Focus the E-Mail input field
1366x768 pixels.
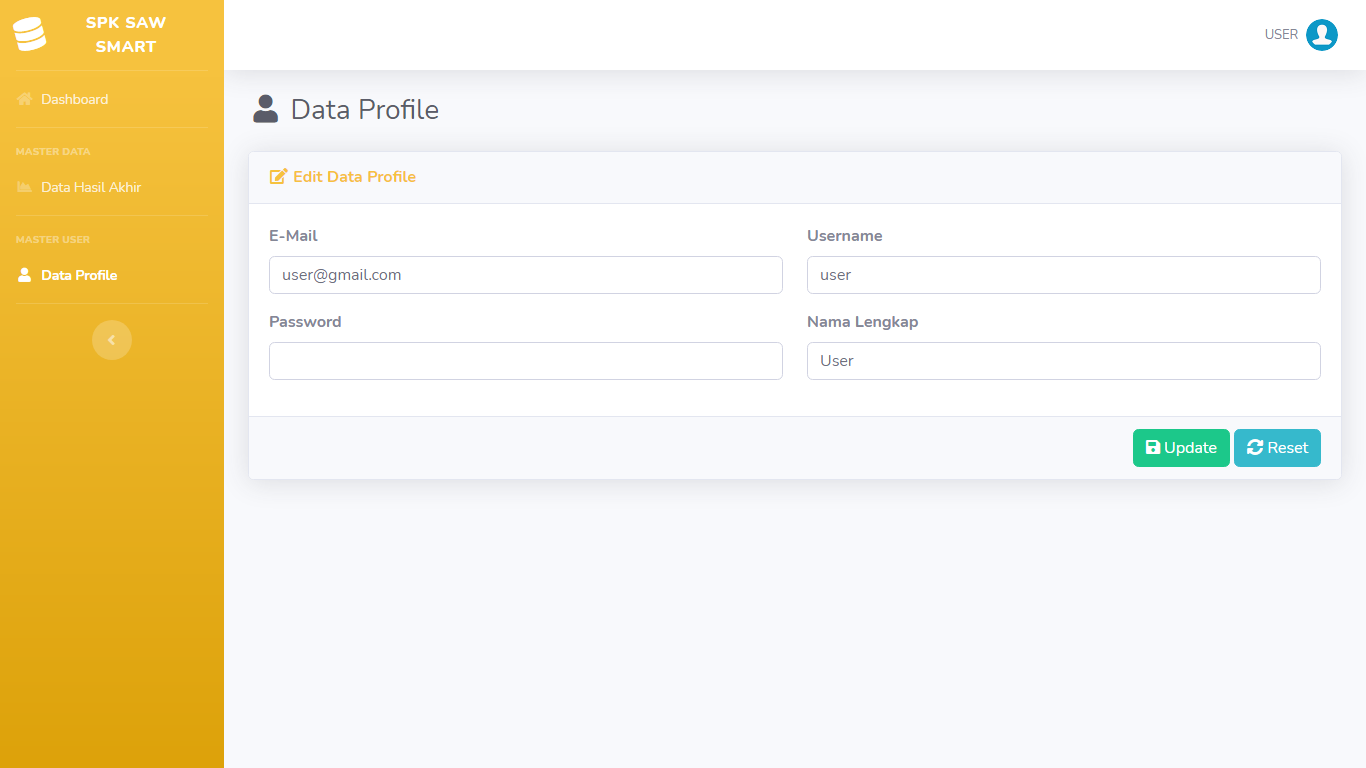pyautogui.click(x=526, y=275)
